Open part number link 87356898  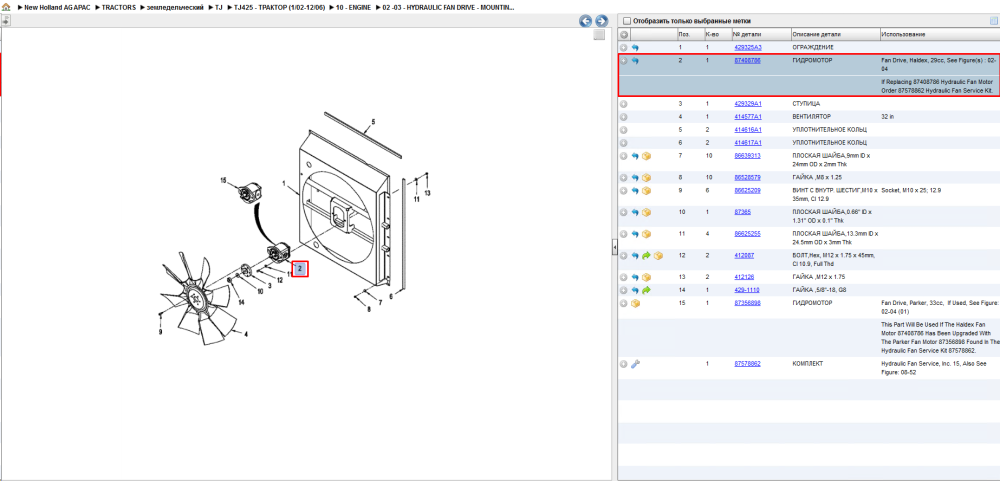[x=747, y=303]
